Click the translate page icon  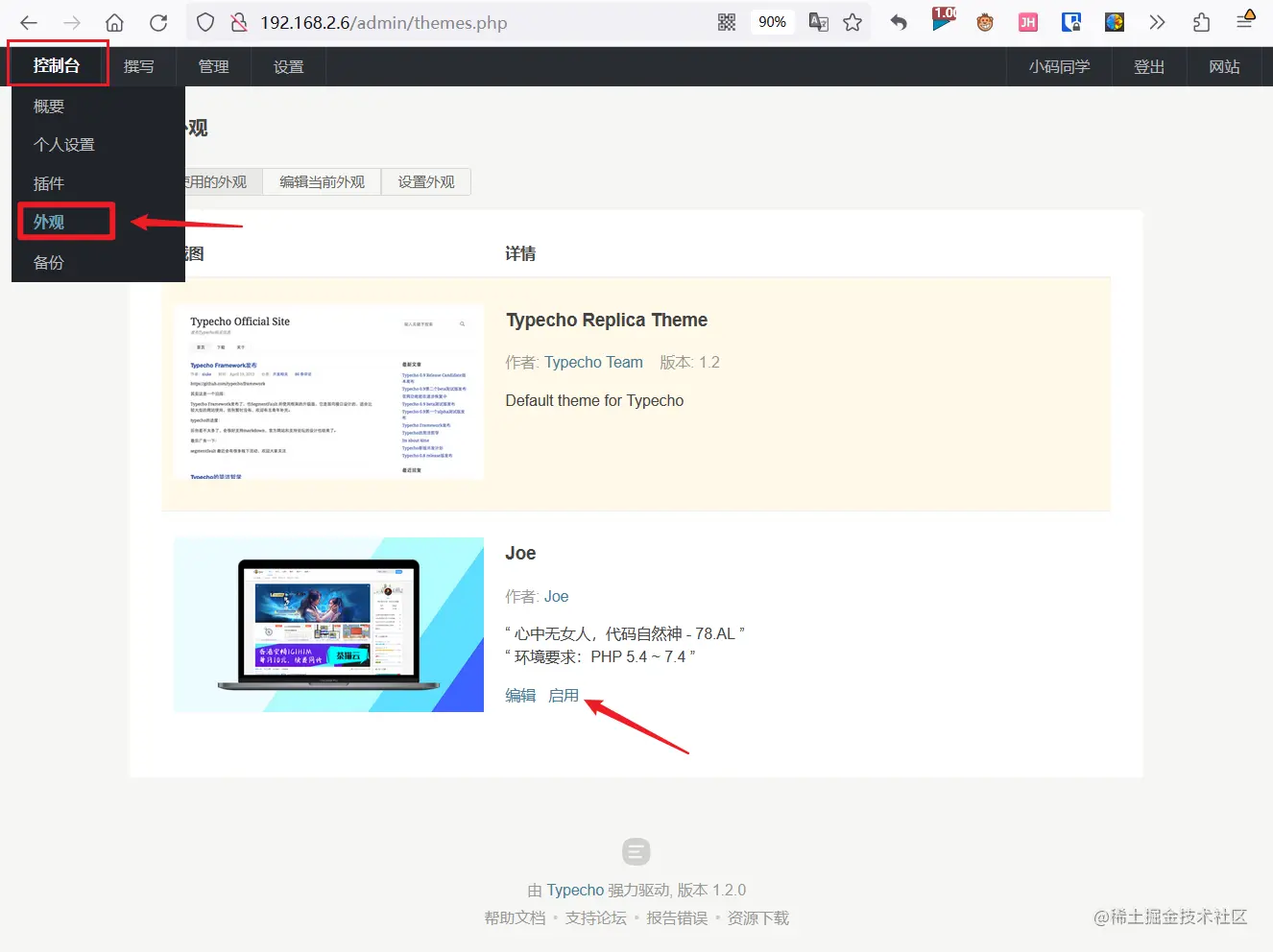pos(819,22)
